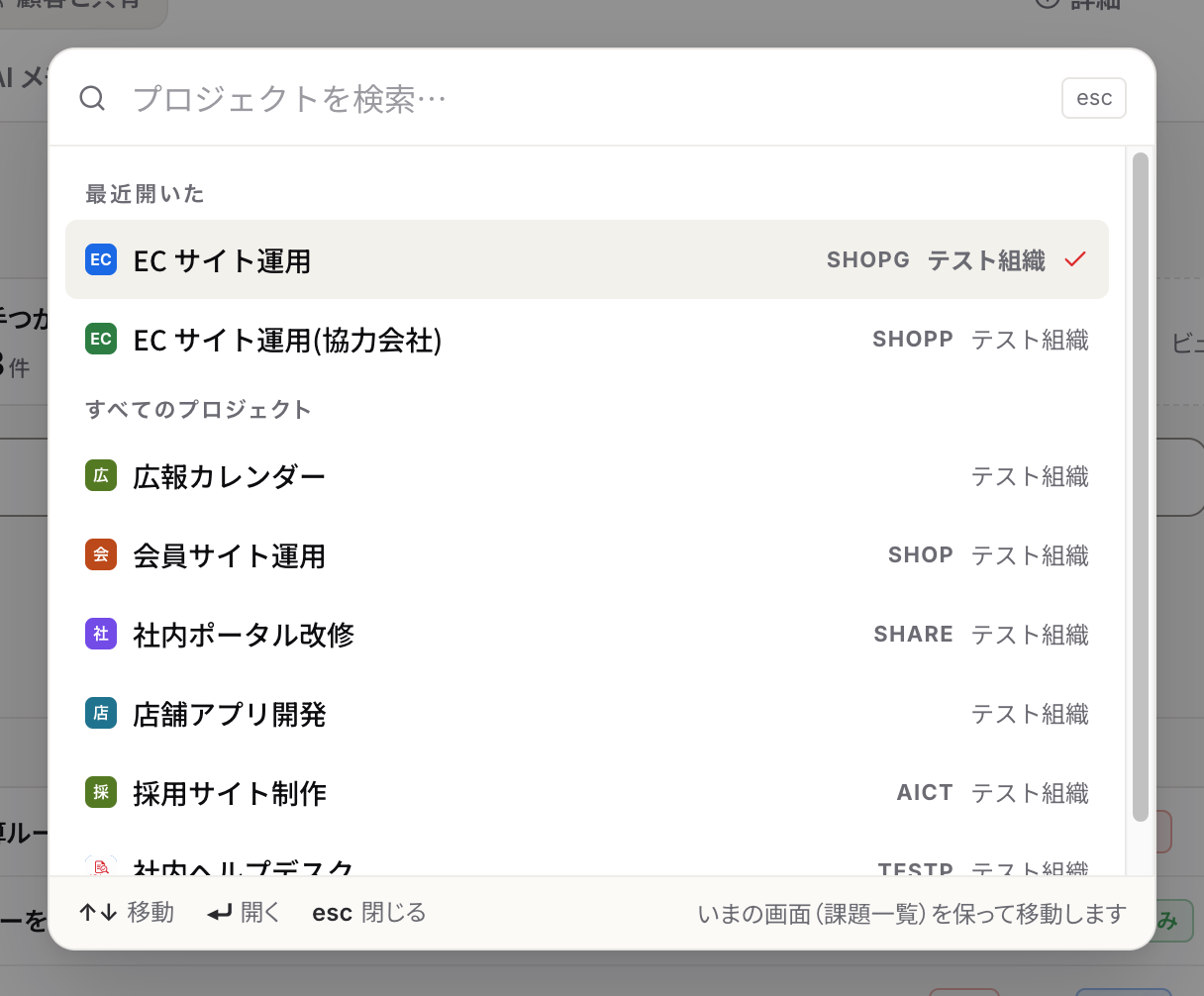Select the purple 社 project icon
1204x996 pixels.
pyautogui.click(x=101, y=634)
